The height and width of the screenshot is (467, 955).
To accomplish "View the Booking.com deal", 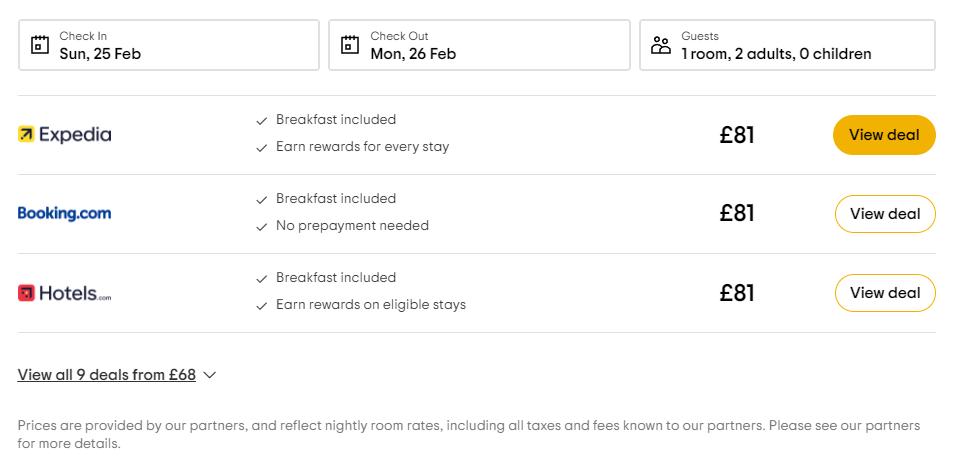I will [884, 214].
